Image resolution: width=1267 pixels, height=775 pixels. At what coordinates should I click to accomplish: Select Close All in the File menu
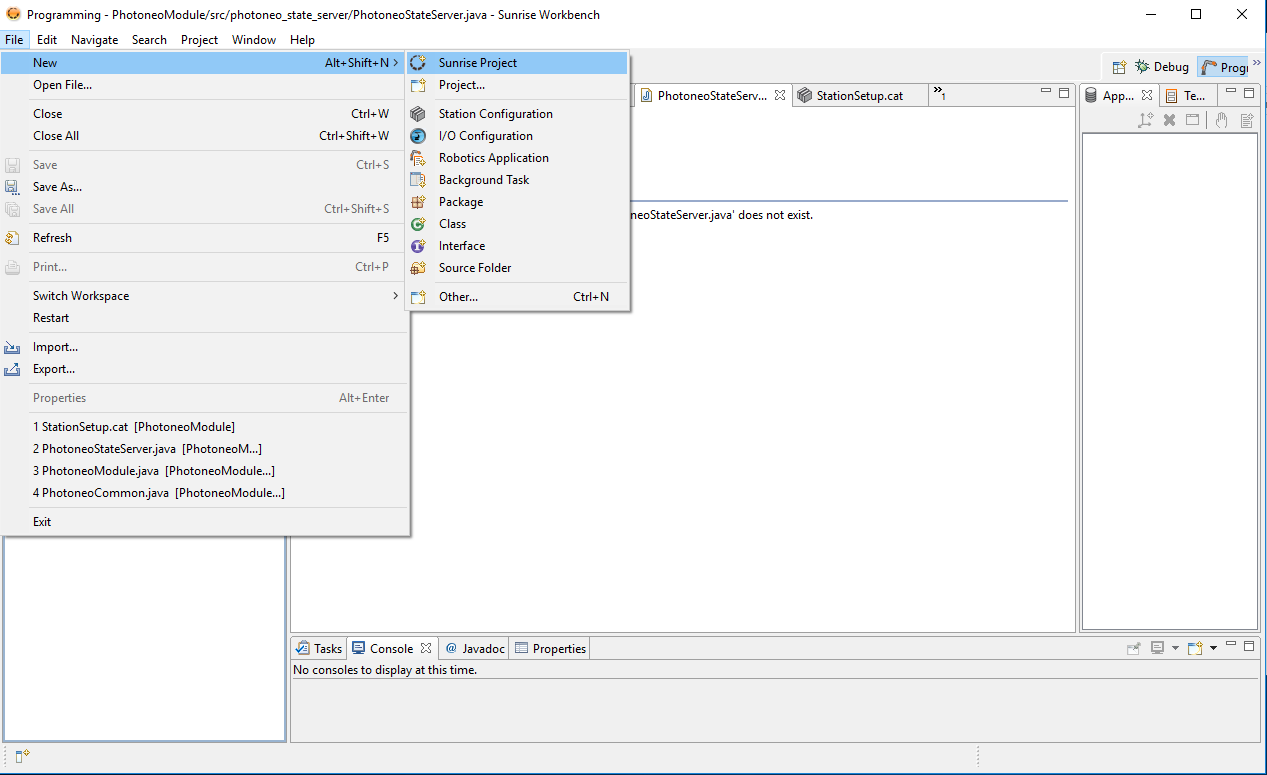[204, 136]
